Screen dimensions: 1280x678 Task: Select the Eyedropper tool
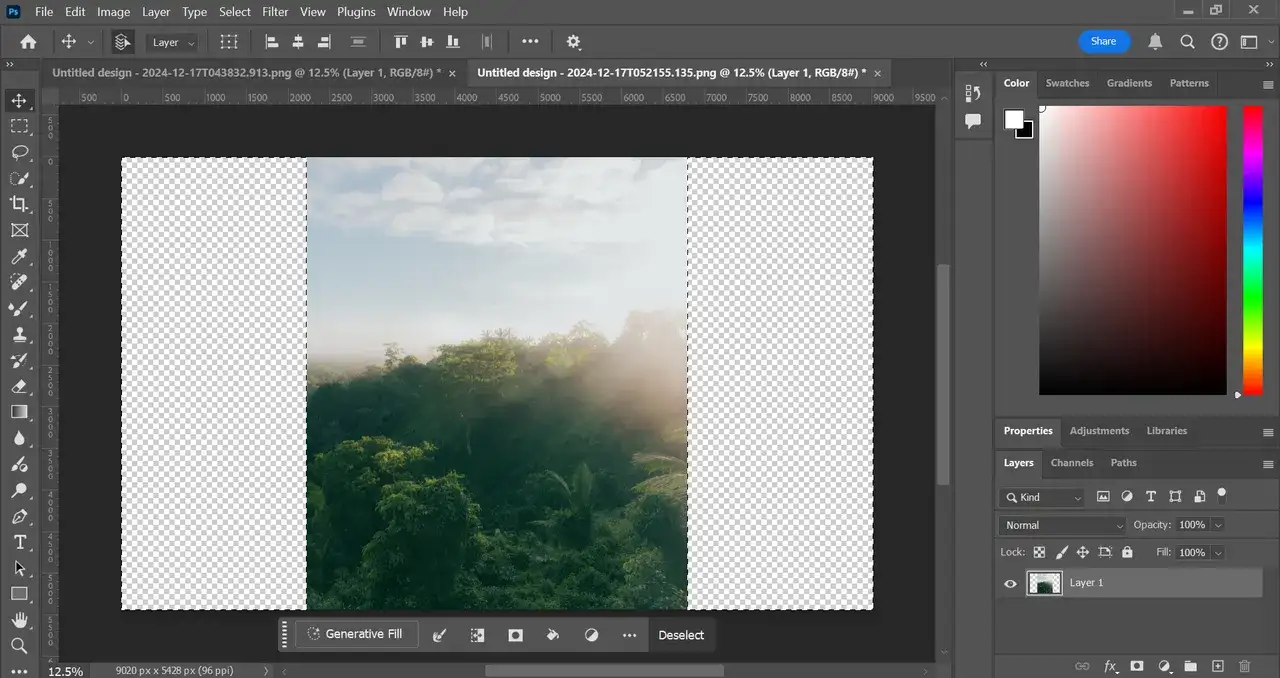coord(19,256)
